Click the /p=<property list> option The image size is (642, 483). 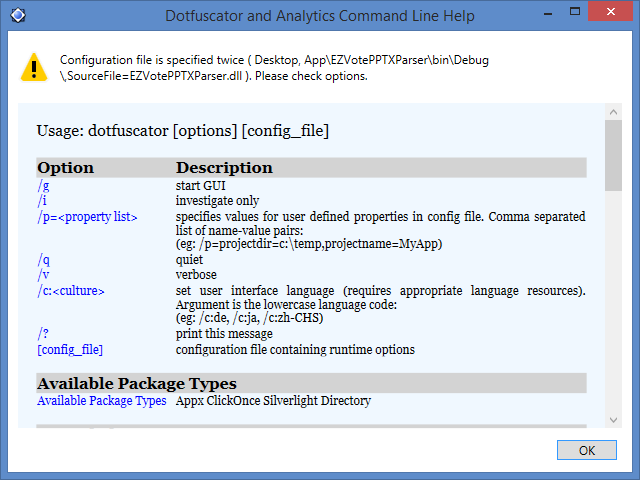point(87,217)
